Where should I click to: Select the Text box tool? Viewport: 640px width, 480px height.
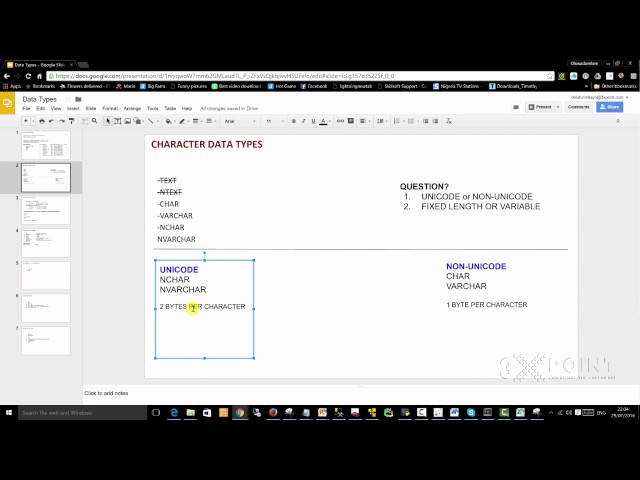(118, 121)
